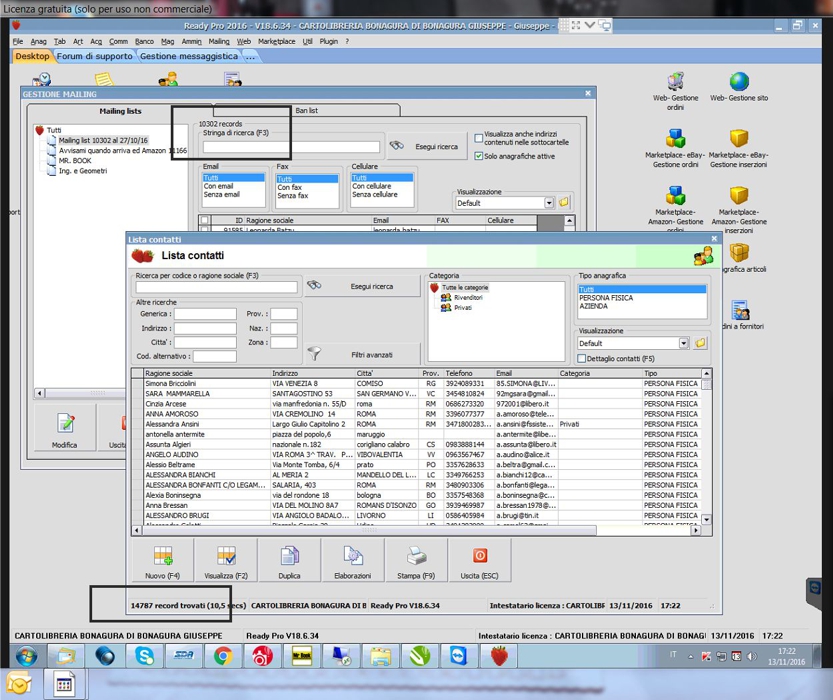This screenshot has height=700, width=833.
Task: Click the contact table's horizontal scroll-right arrow
Action: pyautogui.click(x=695, y=530)
